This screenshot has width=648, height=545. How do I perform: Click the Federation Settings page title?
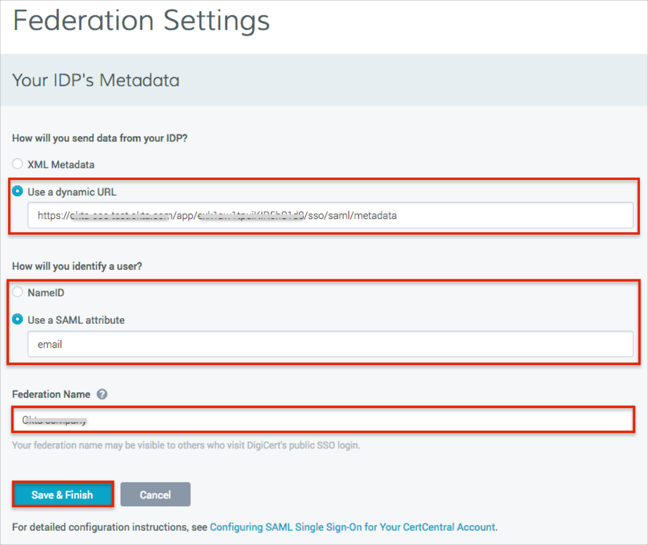[x=141, y=21]
